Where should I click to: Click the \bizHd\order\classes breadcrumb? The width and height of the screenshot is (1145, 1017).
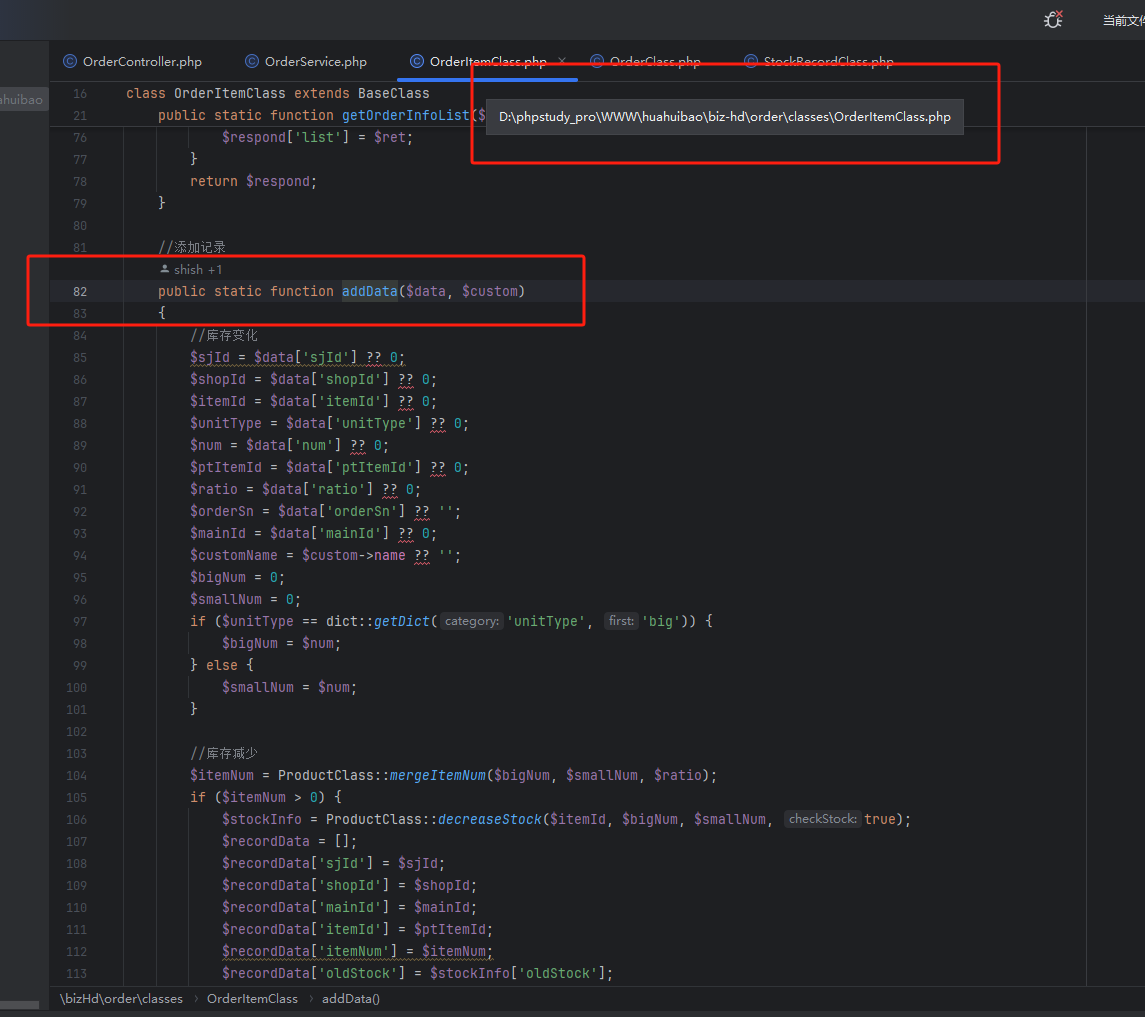click(x=121, y=998)
